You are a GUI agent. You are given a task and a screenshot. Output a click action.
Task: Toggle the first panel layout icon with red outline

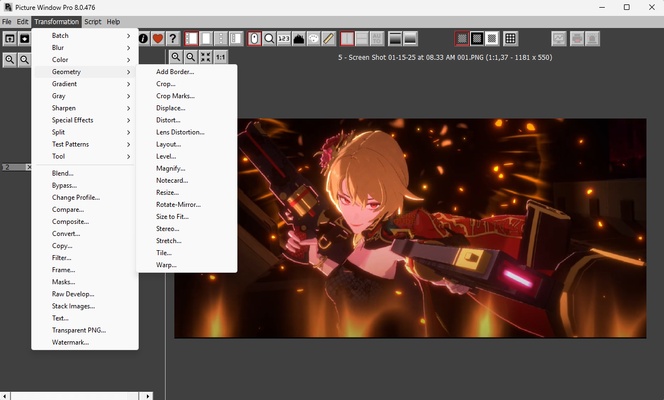coord(191,39)
